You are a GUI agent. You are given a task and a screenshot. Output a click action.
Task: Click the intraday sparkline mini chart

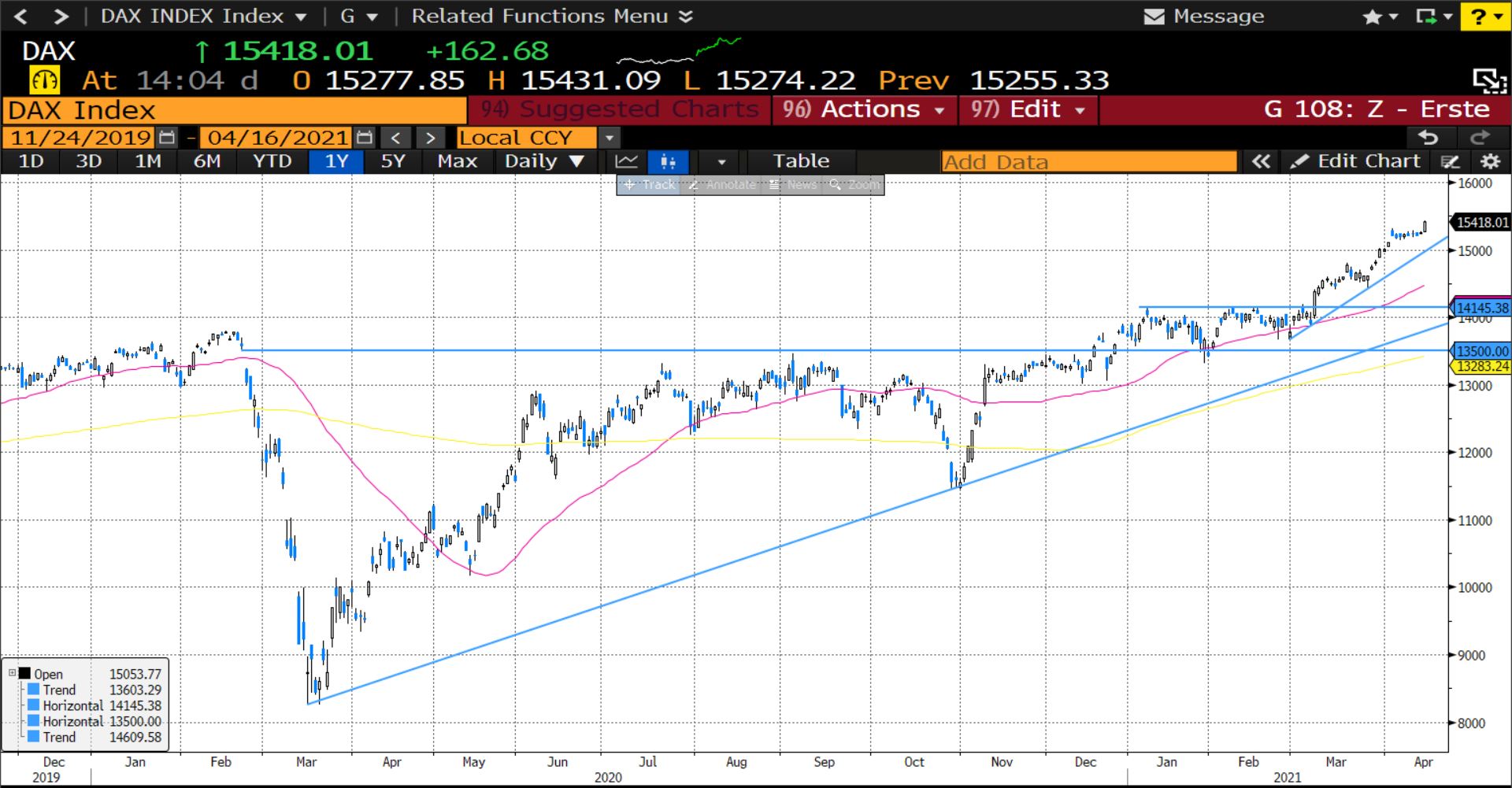tap(679, 50)
